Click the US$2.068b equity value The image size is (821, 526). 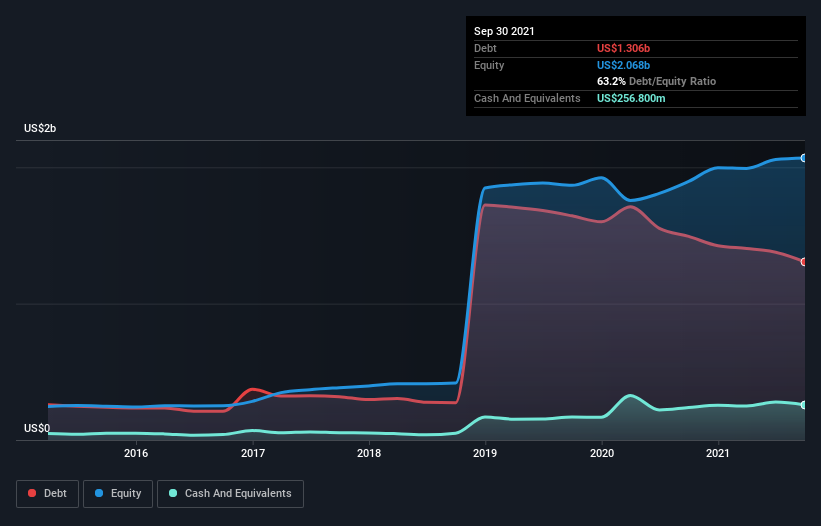[623, 65]
